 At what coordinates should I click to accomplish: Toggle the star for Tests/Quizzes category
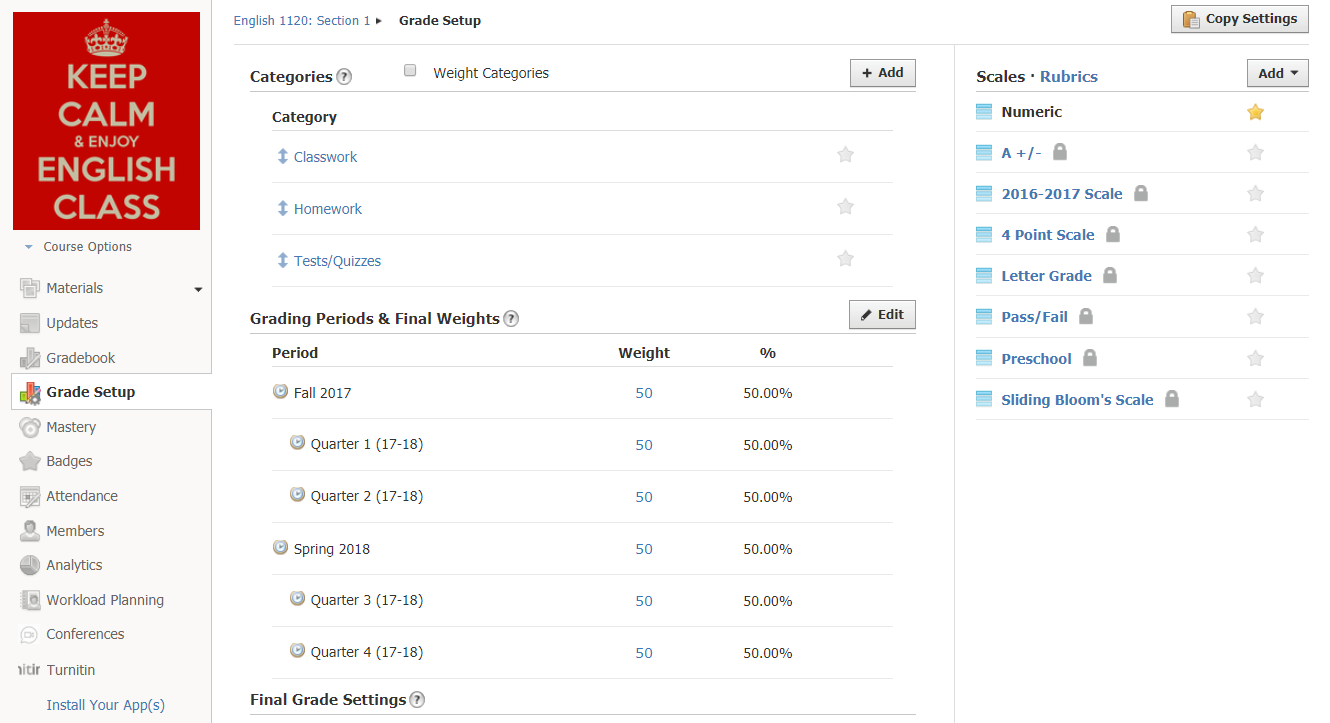click(x=845, y=259)
